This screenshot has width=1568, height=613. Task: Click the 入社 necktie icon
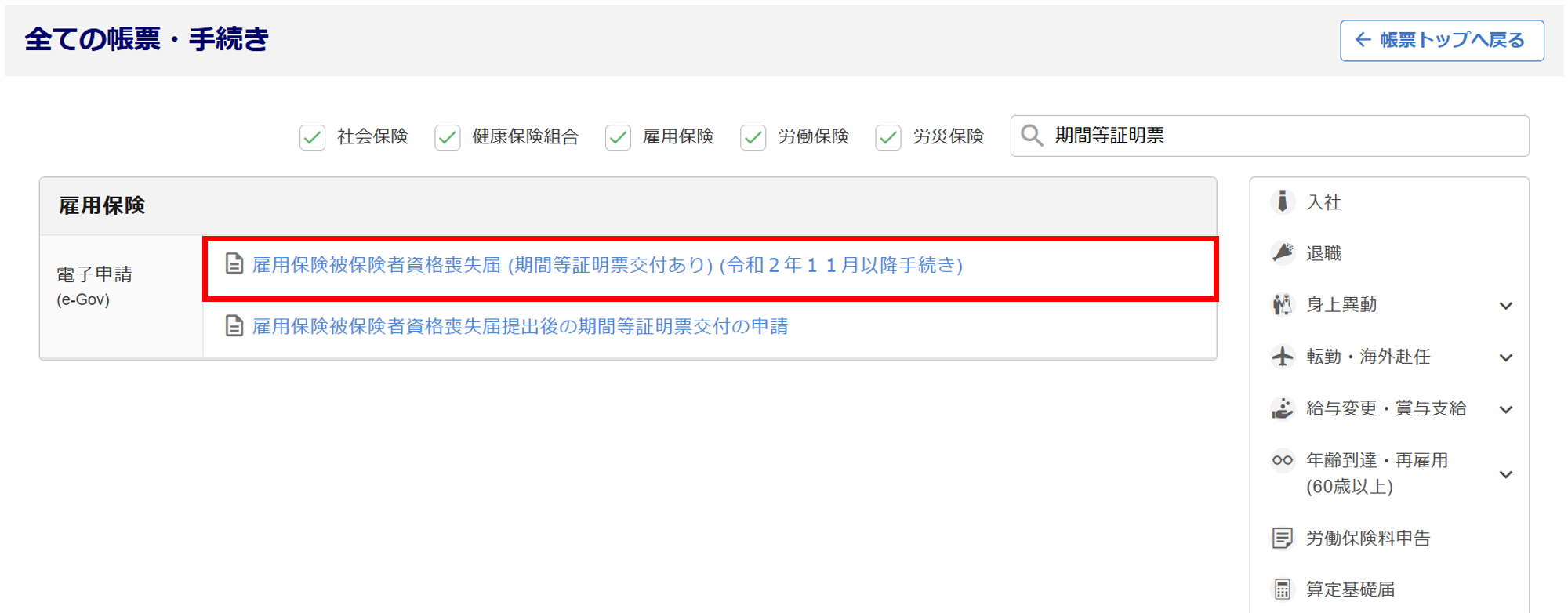pos(1283,201)
